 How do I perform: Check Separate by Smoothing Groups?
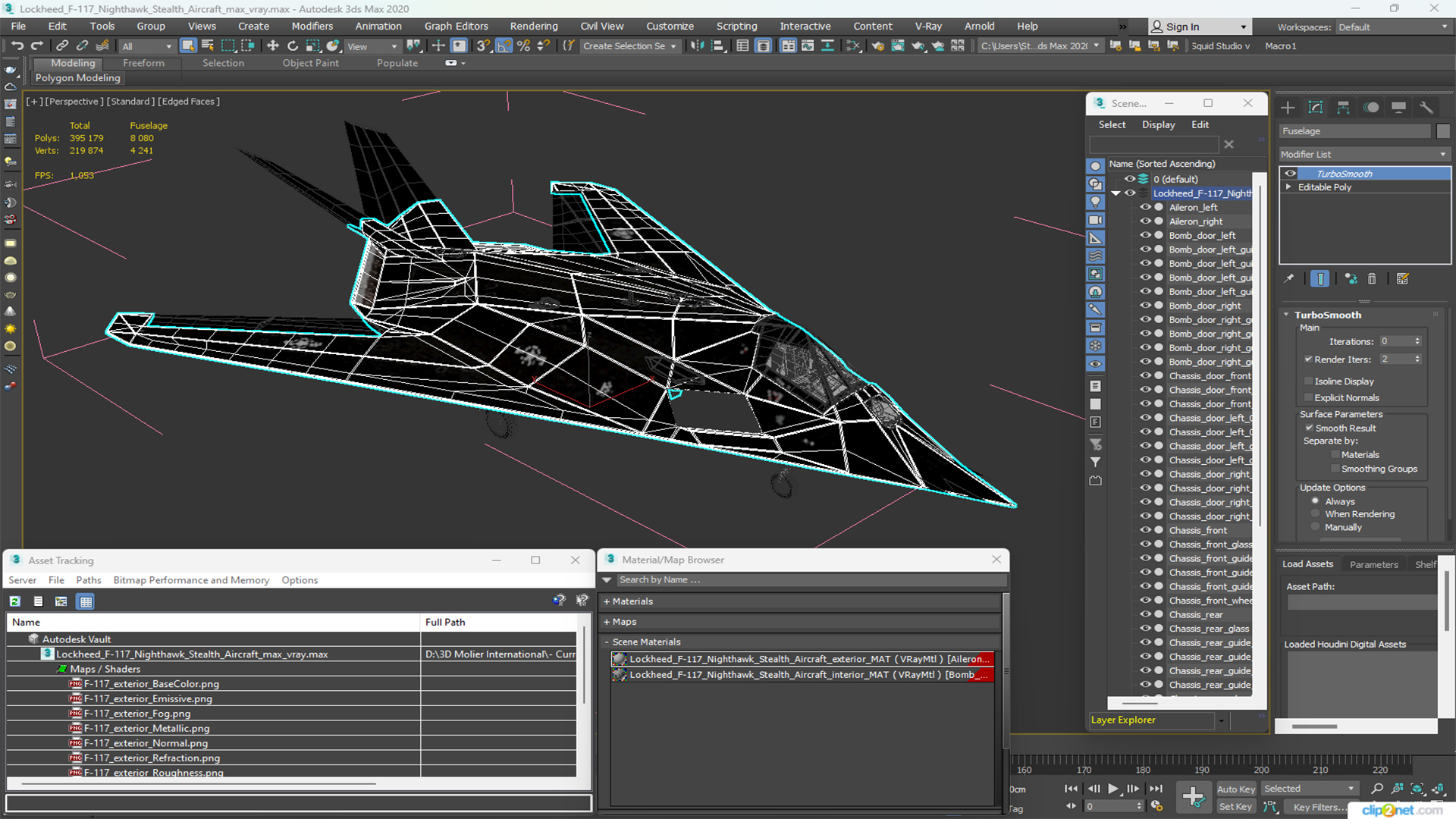pyautogui.click(x=1335, y=469)
